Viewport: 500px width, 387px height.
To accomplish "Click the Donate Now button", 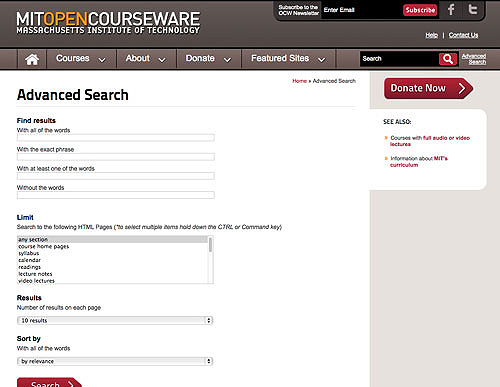I will [x=429, y=88].
